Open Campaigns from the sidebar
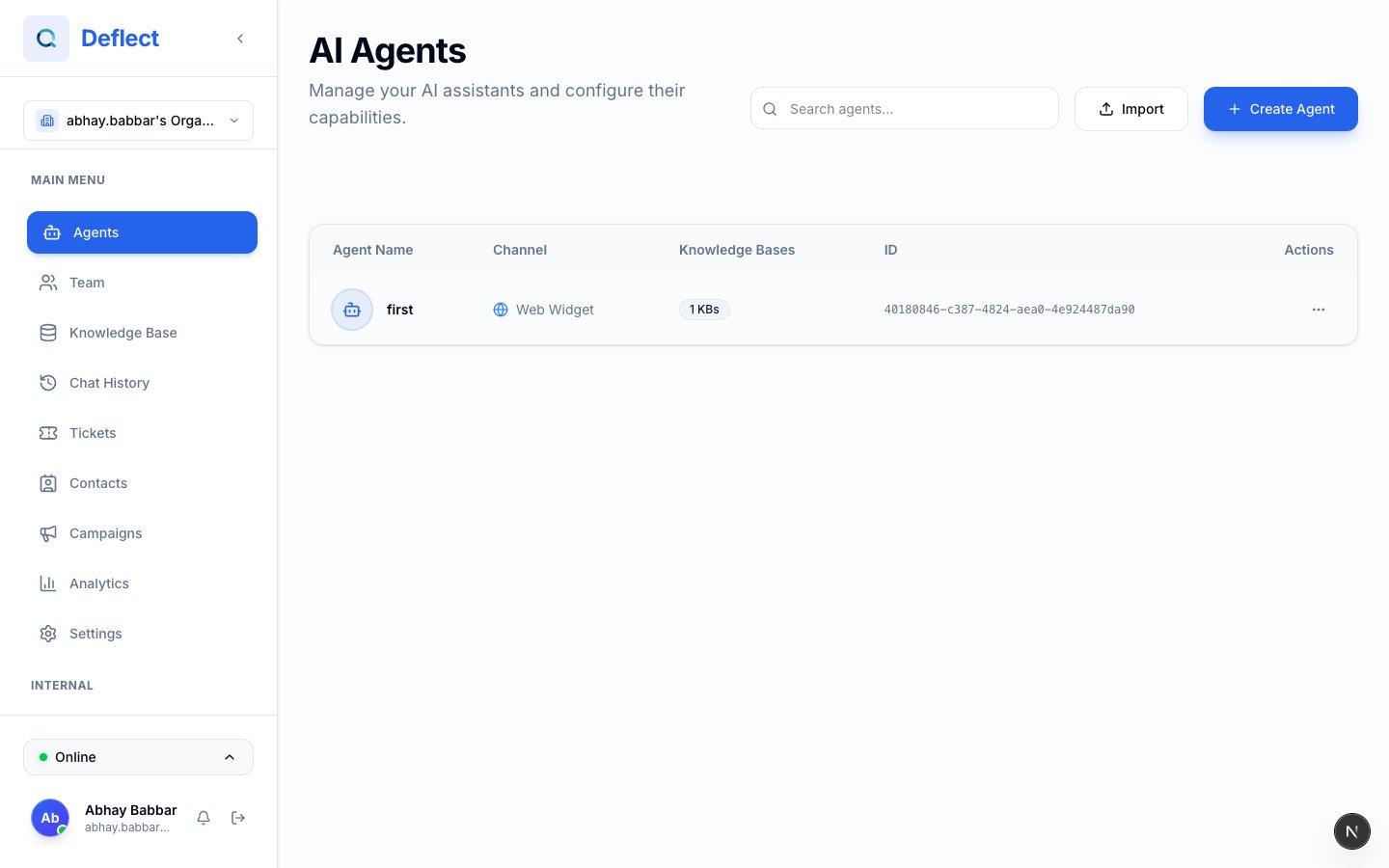1389x868 pixels. pyautogui.click(x=142, y=533)
